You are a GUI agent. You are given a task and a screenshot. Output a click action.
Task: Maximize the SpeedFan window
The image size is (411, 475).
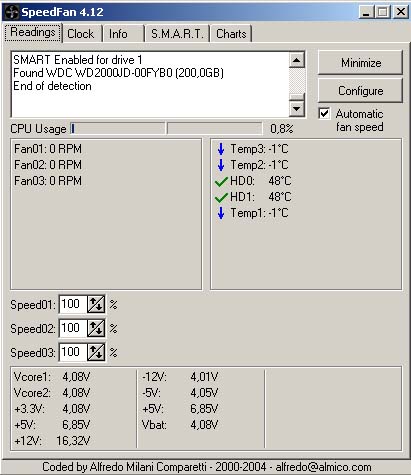pyautogui.click(x=383, y=12)
